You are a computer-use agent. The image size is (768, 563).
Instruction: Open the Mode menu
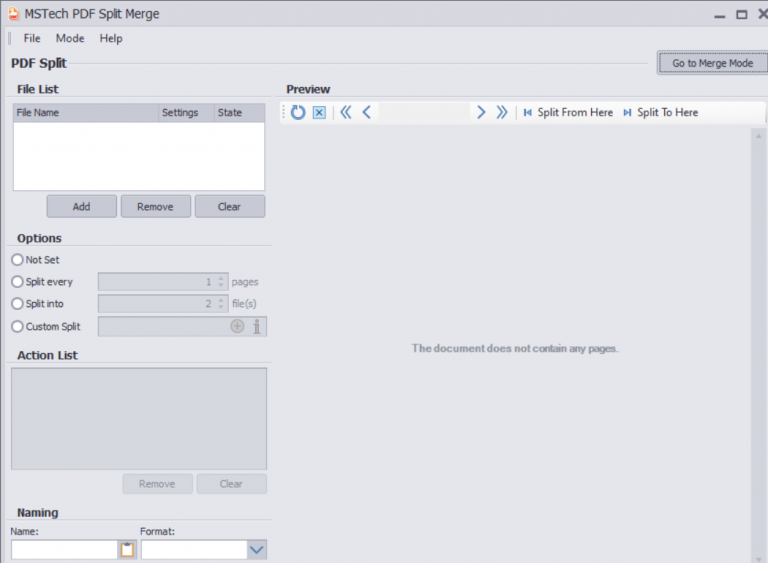[70, 38]
